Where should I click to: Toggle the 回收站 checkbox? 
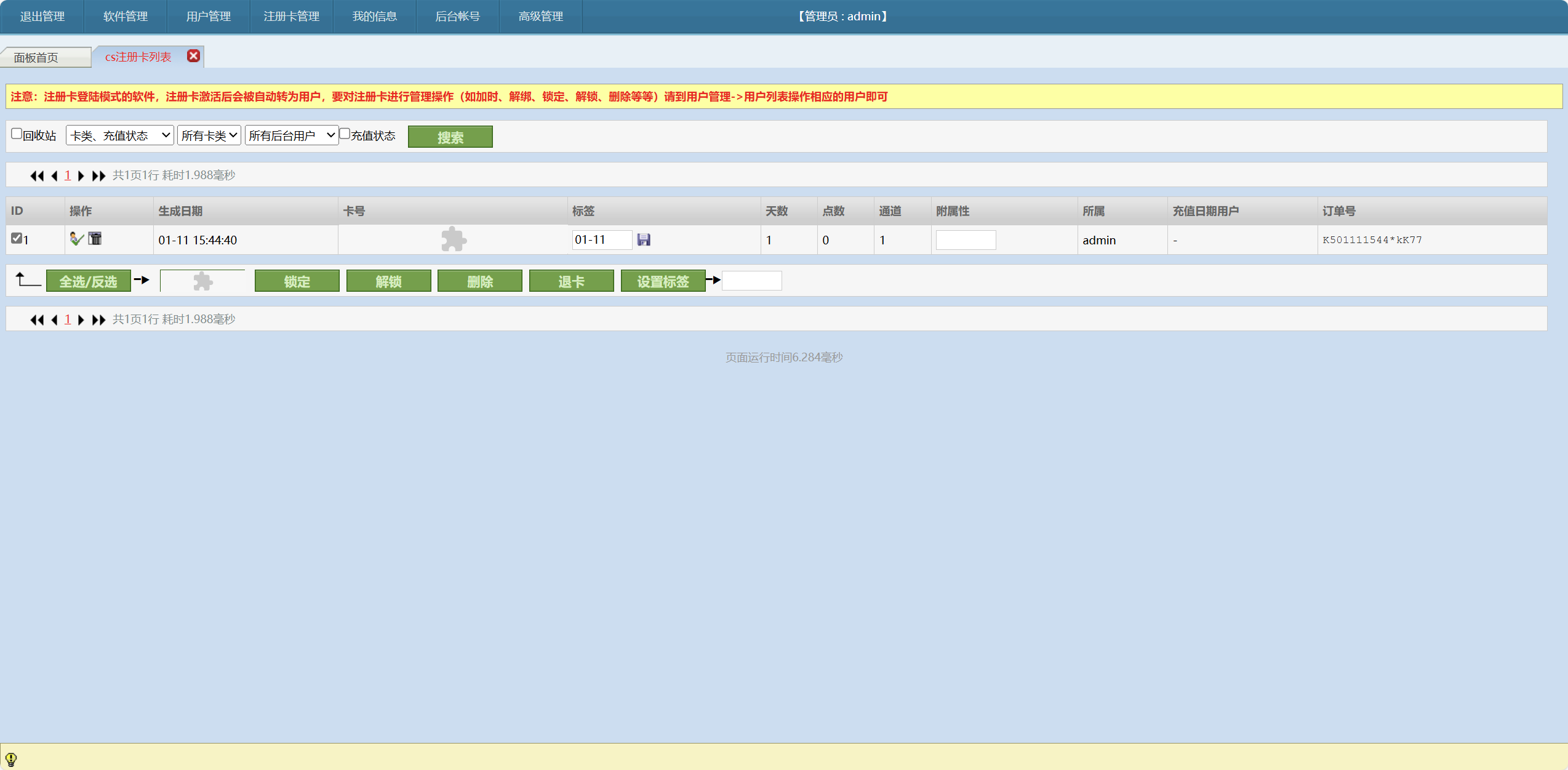click(x=17, y=134)
